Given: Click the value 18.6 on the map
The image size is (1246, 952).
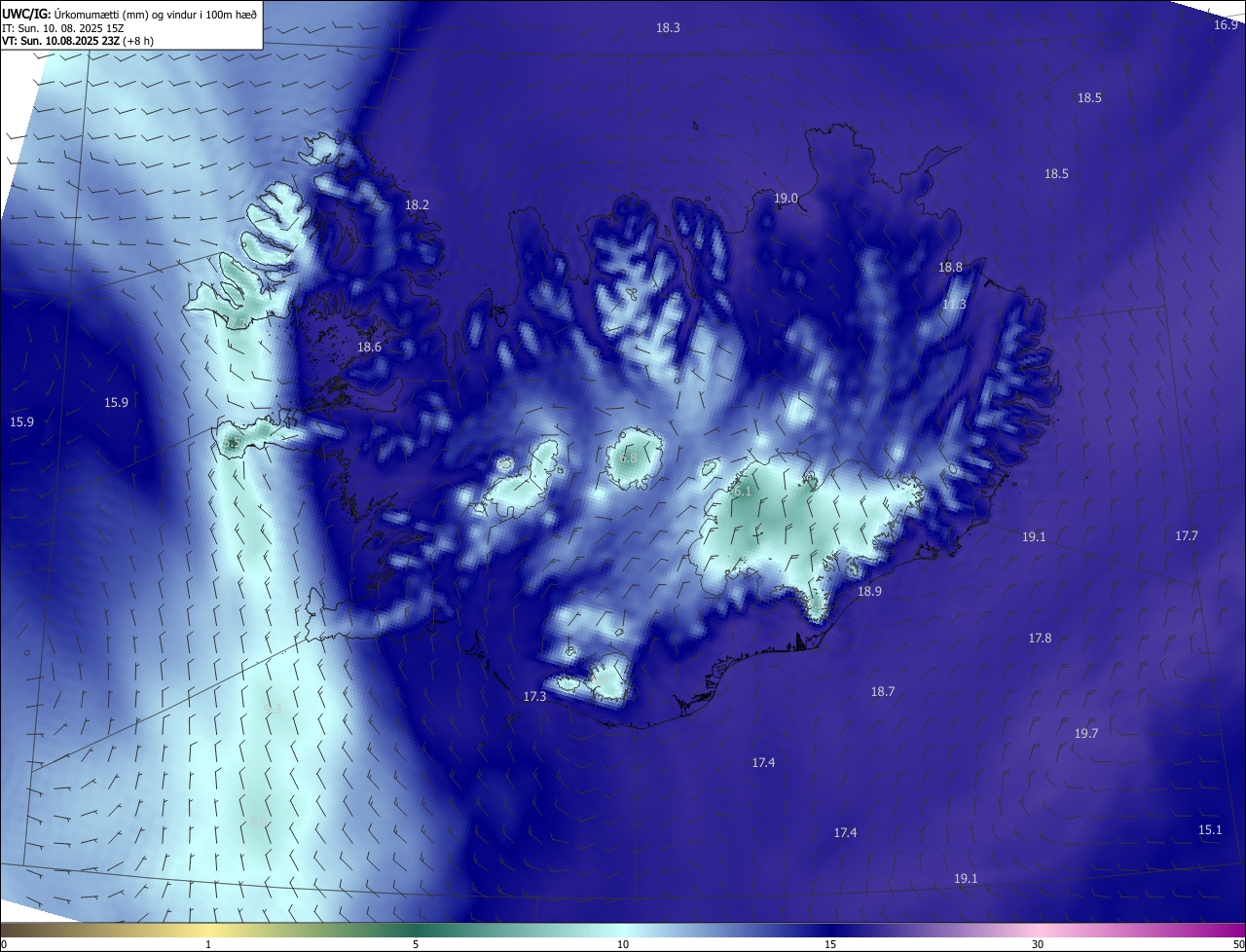Looking at the screenshot, I should (369, 348).
